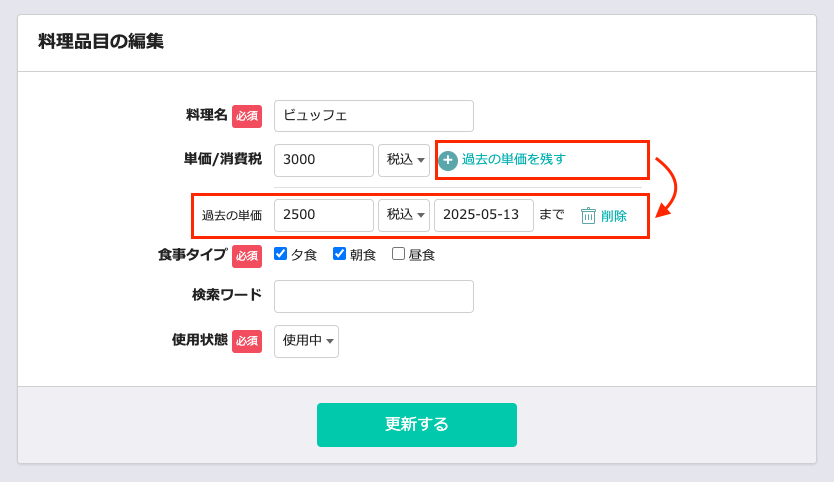Image resolution: width=834 pixels, height=482 pixels.
Task: Click the 更新する button
Action: [417, 425]
